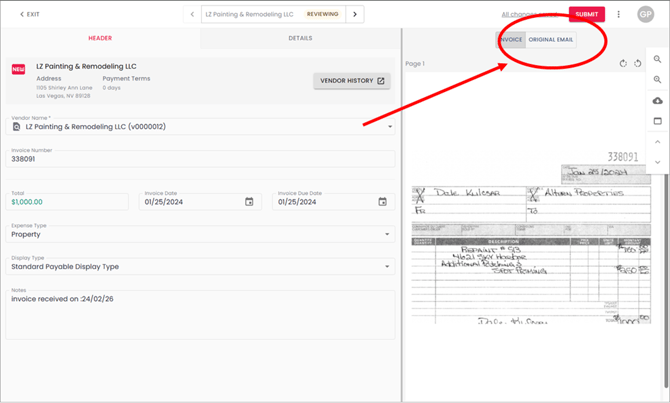Select the Header tab

pos(100,38)
